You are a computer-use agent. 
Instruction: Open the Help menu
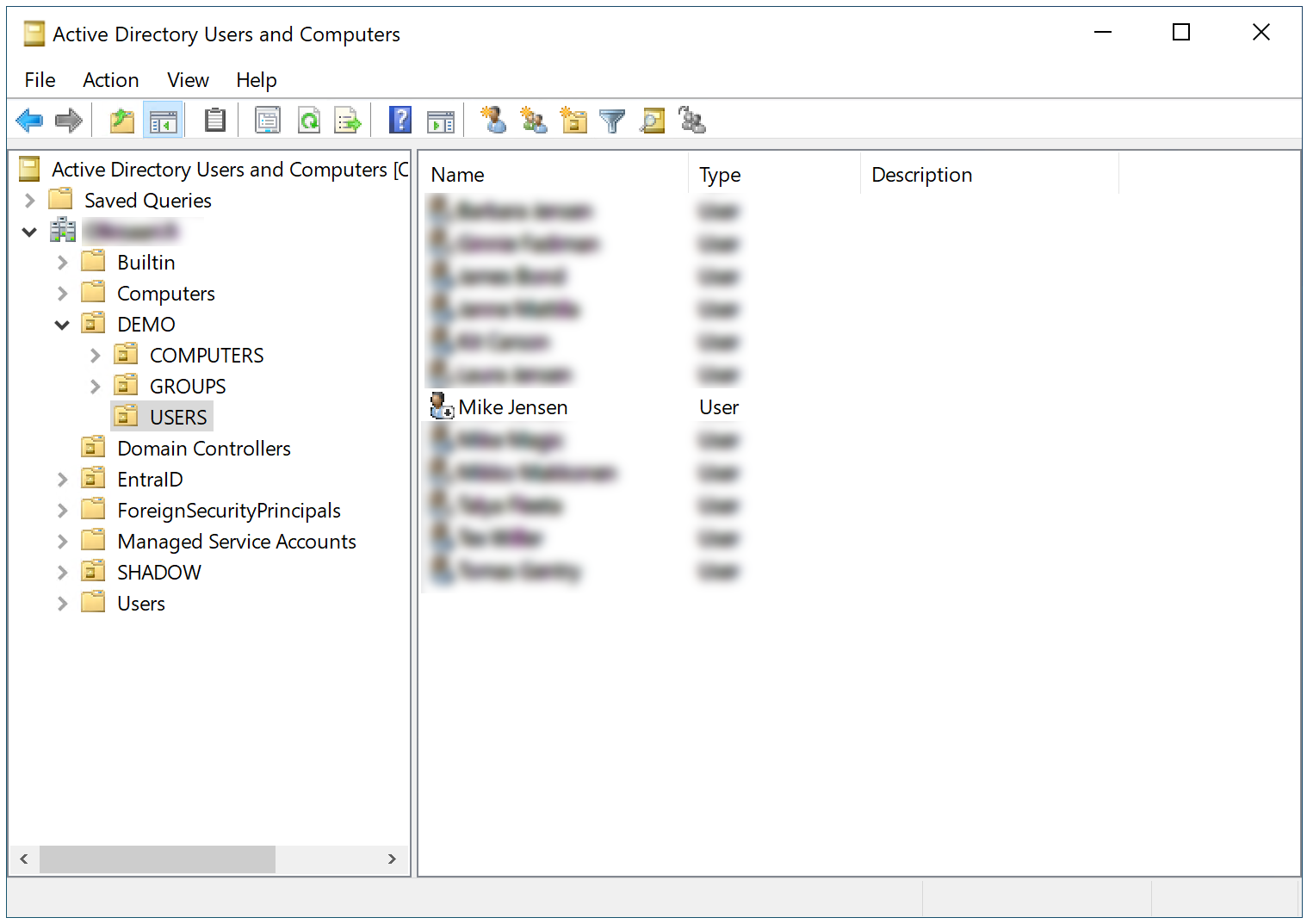pyautogui.click(x=257, y=80)
